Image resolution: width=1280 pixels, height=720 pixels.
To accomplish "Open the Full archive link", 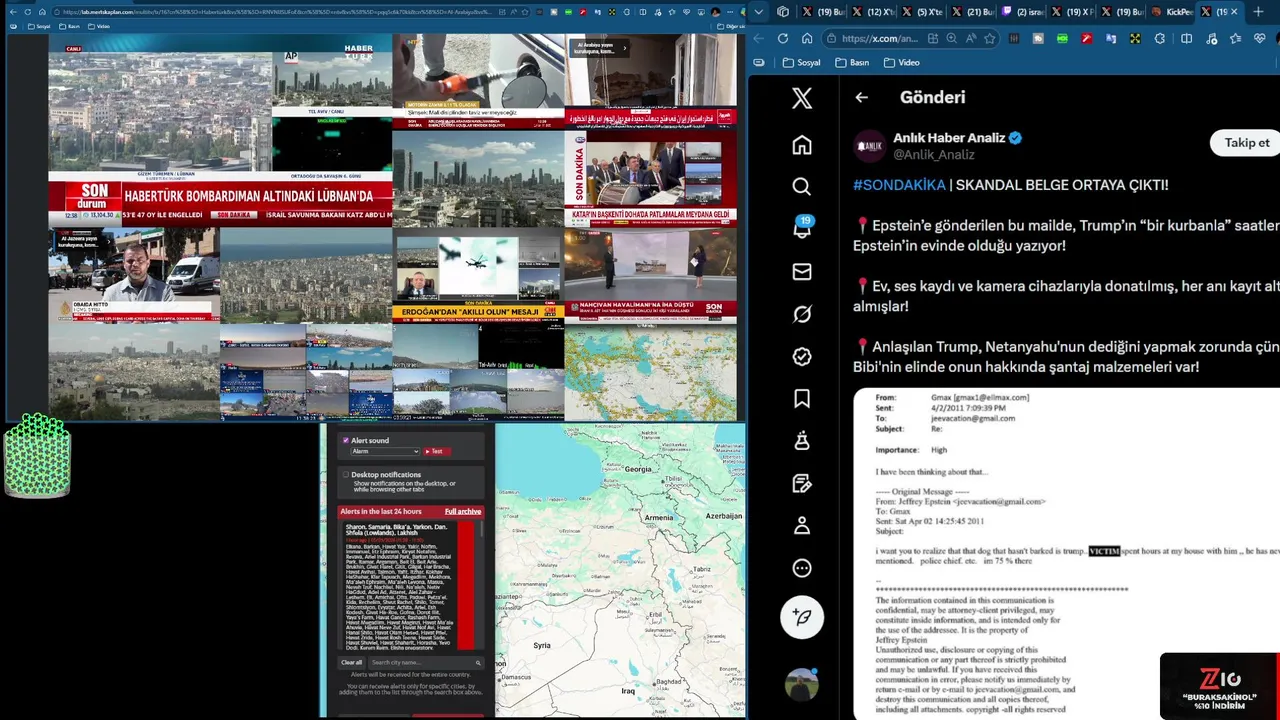I will (463, 512).
